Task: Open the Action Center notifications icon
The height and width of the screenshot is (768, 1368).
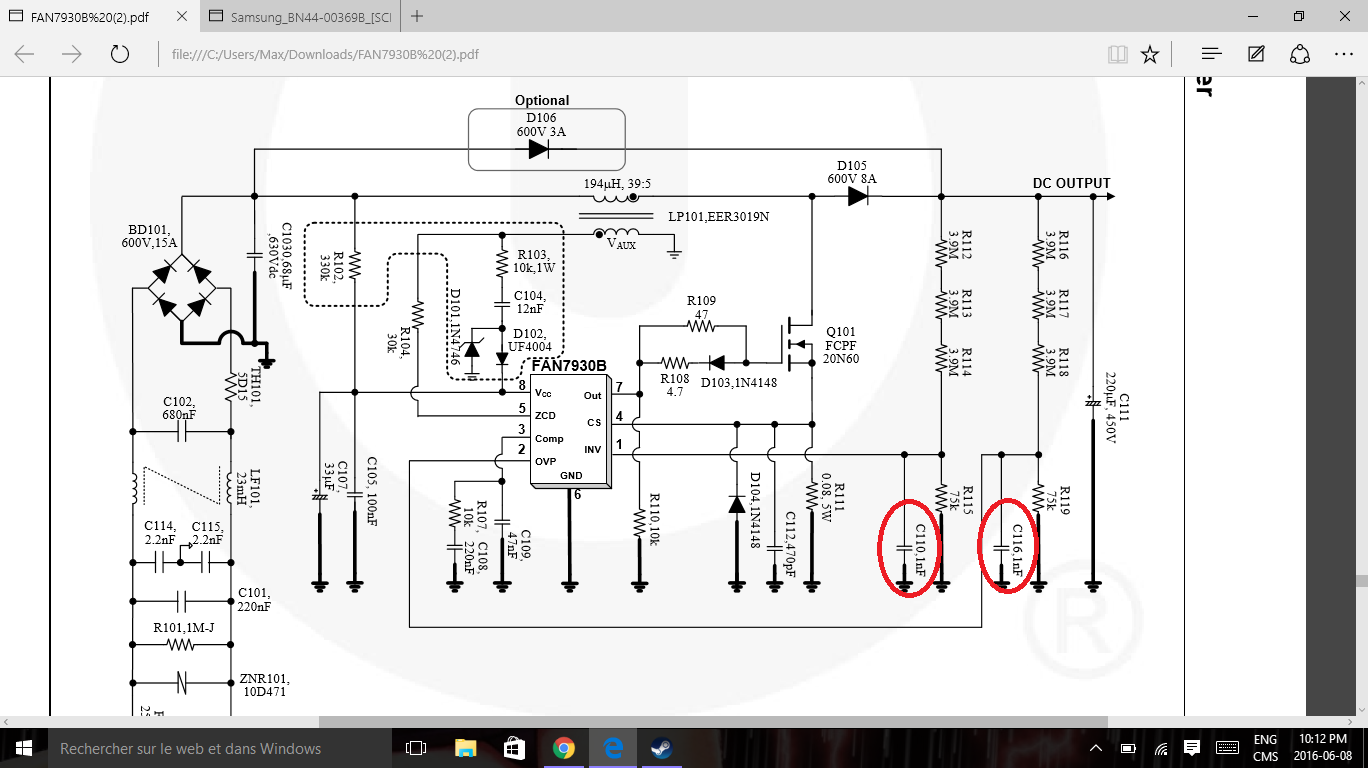Action: (1192, 748)
